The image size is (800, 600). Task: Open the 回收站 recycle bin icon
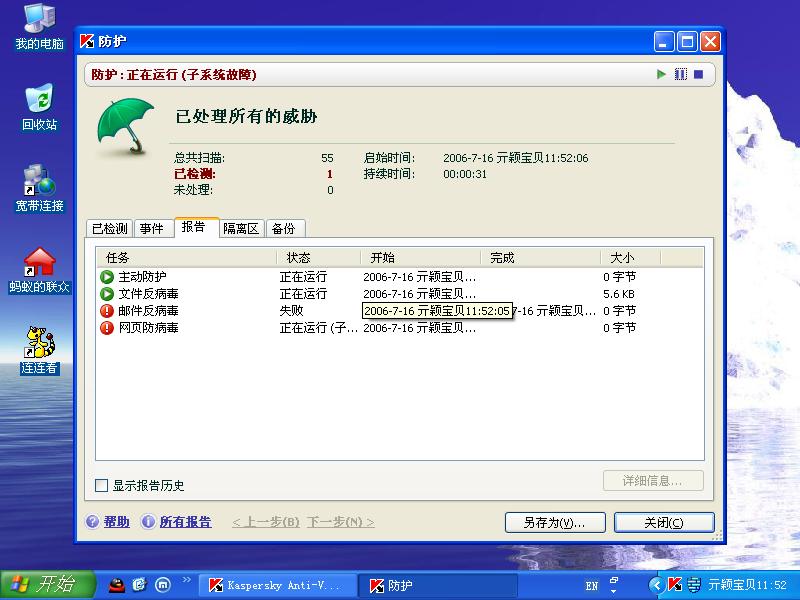39,108
